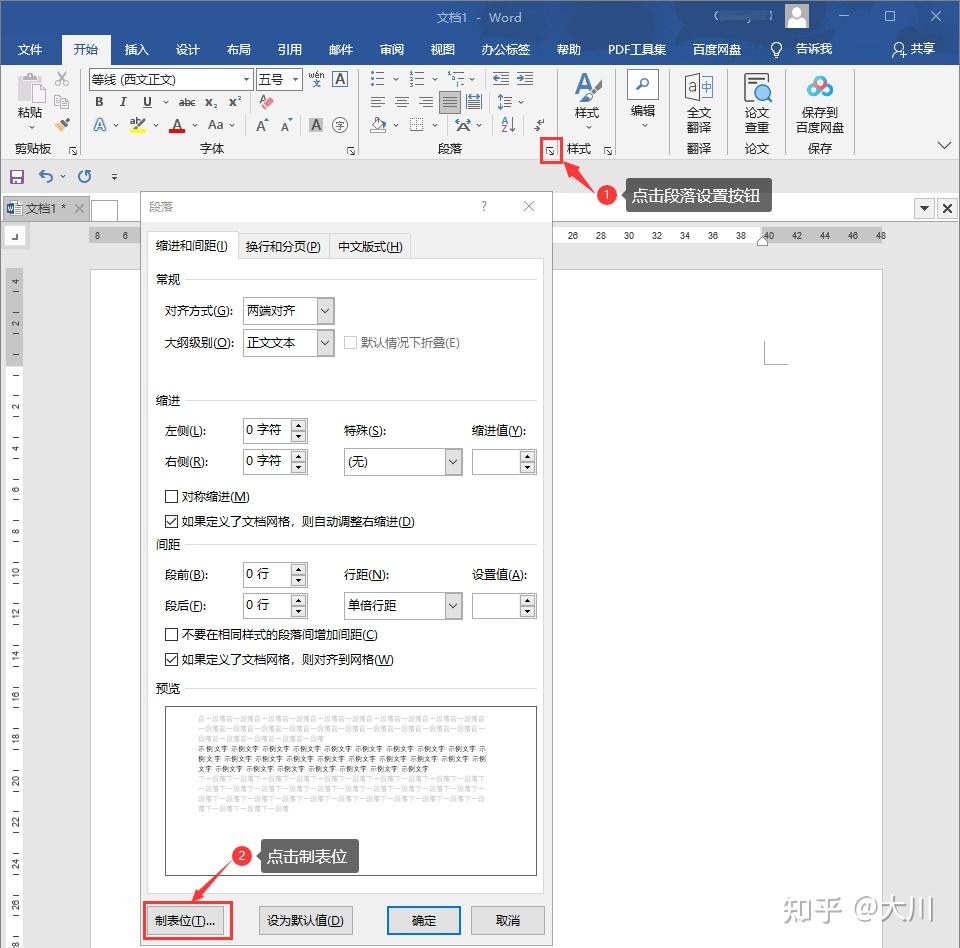
Task: Expand the 行距 combo box
Action: 403,606
